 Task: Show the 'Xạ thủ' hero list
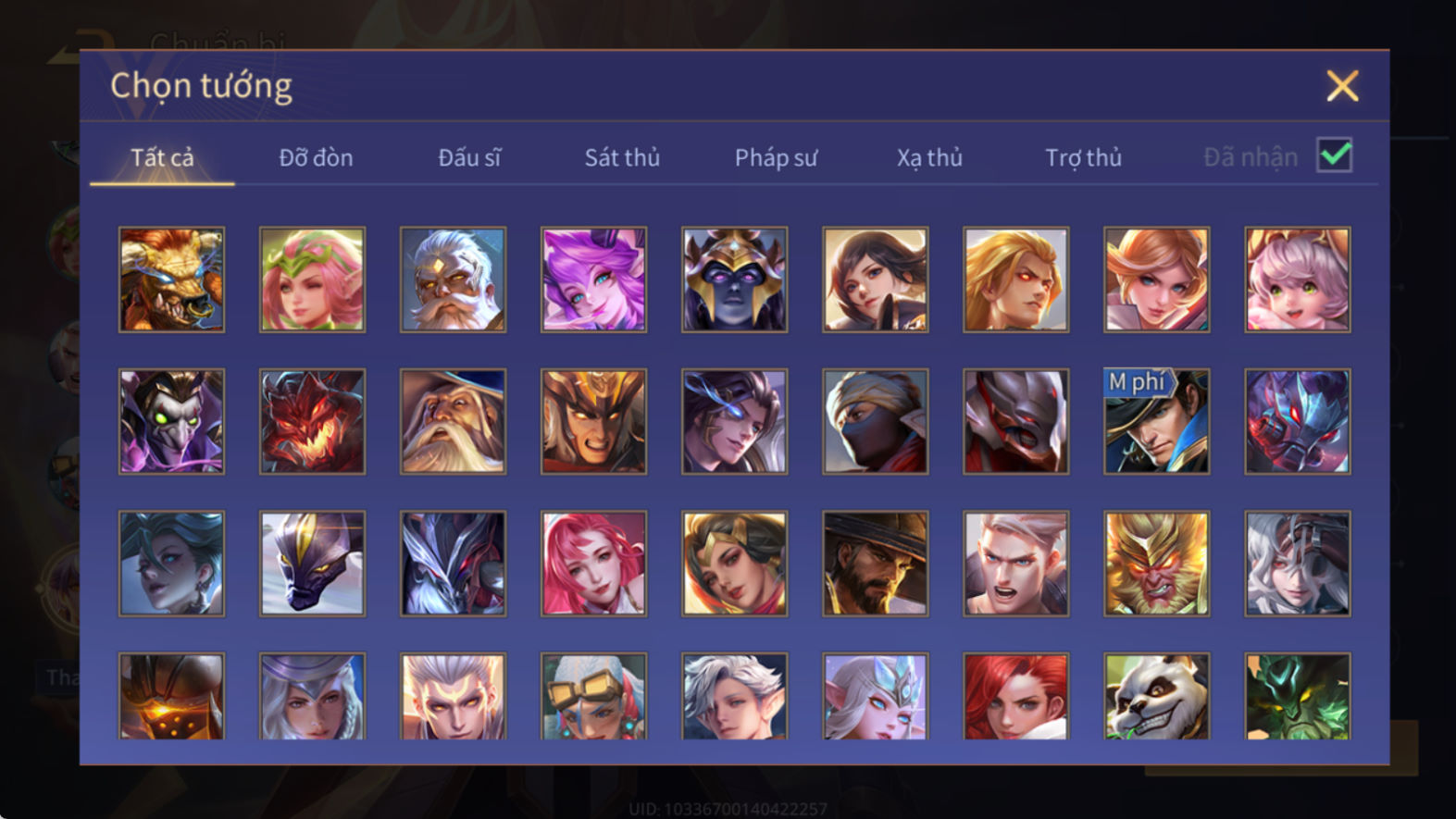(x=929, y=157)
